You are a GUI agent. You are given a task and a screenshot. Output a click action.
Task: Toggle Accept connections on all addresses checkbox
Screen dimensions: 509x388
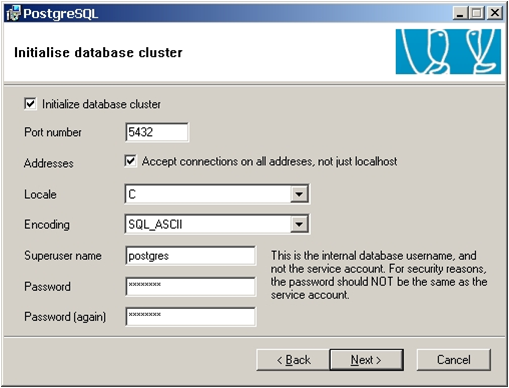click(130, 161)
